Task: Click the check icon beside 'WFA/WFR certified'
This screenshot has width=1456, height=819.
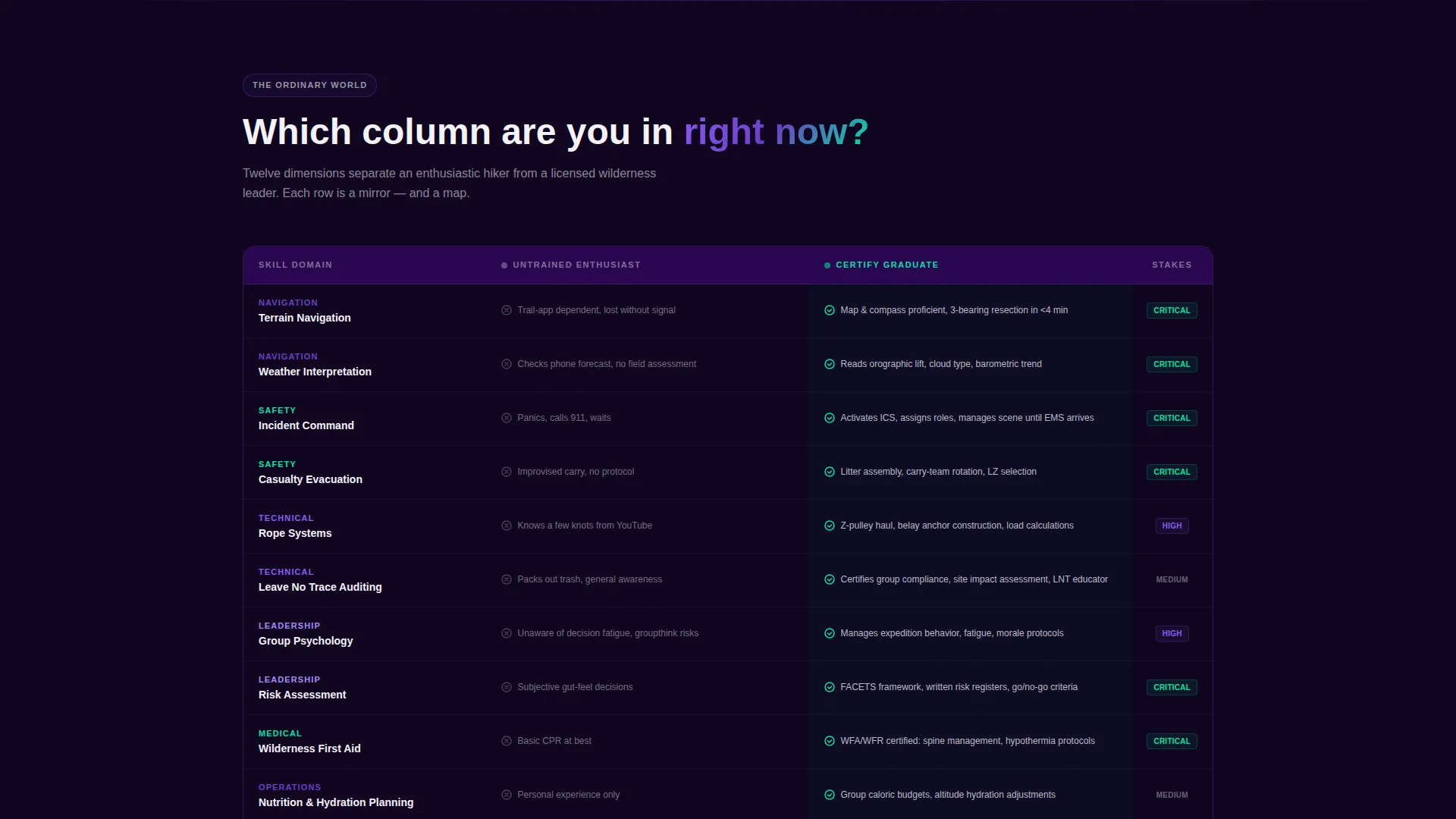Action: [830, 741]
